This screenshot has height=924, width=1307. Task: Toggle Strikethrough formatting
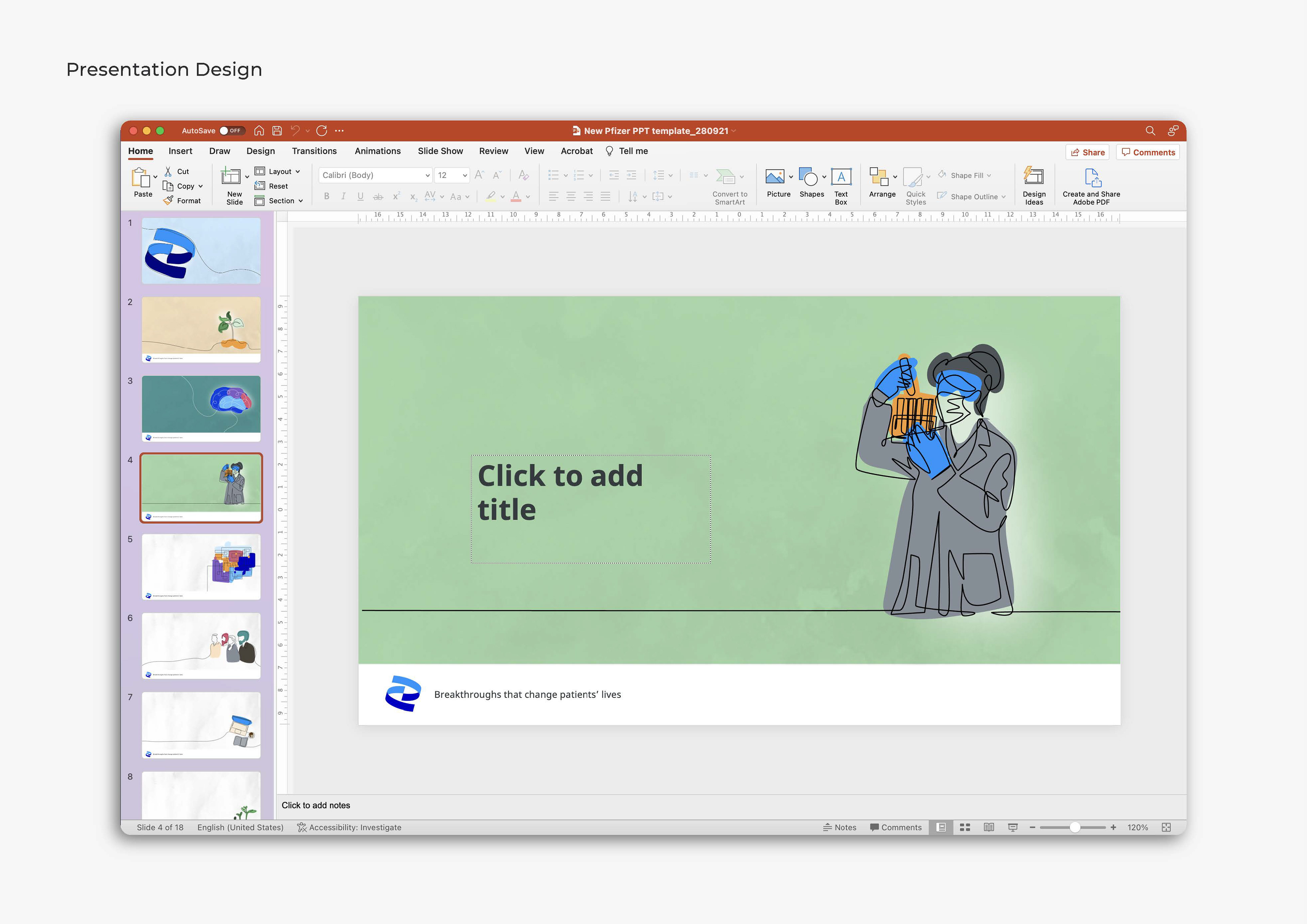point(378,196)
